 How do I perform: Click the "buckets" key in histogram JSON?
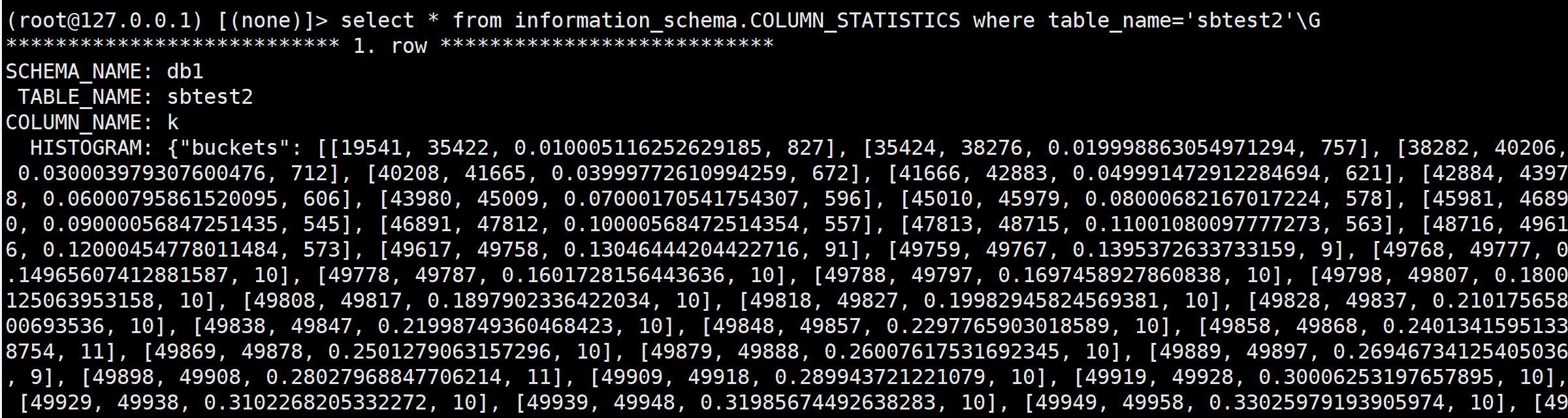tap(234, 148)
